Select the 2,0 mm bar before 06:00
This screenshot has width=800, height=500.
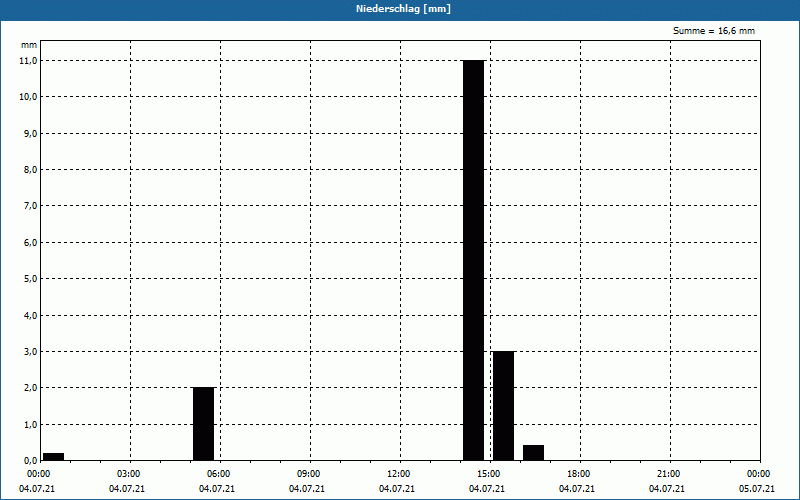(204, 424)
